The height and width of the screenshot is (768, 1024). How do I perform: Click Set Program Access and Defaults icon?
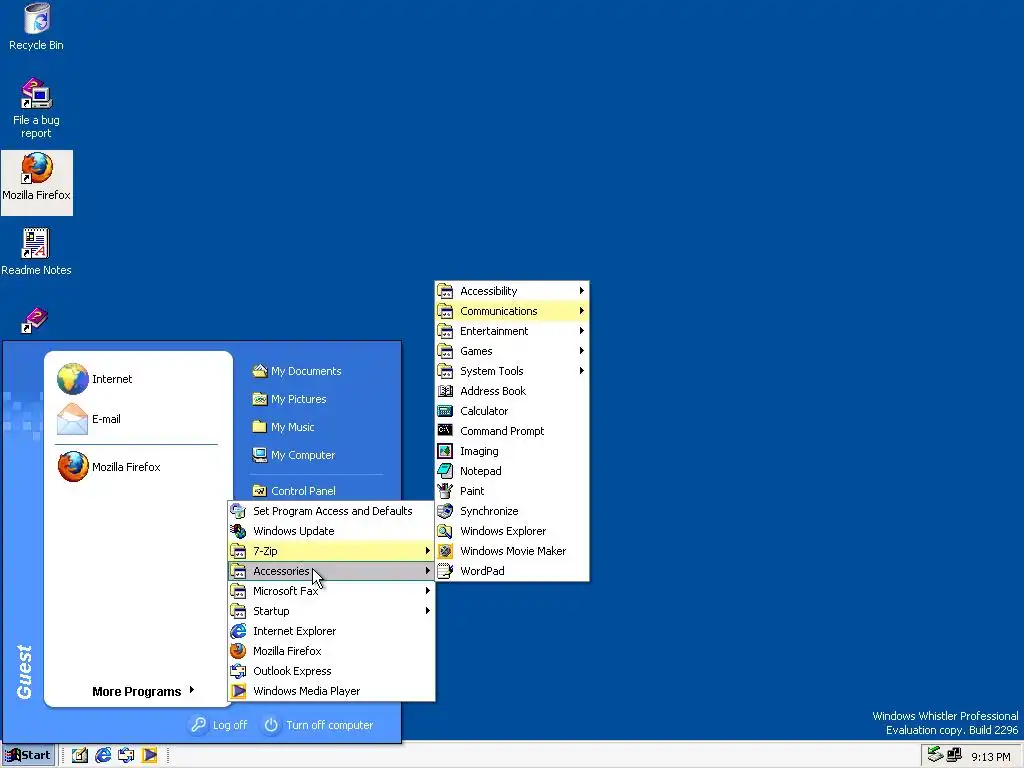coord(238,511)
